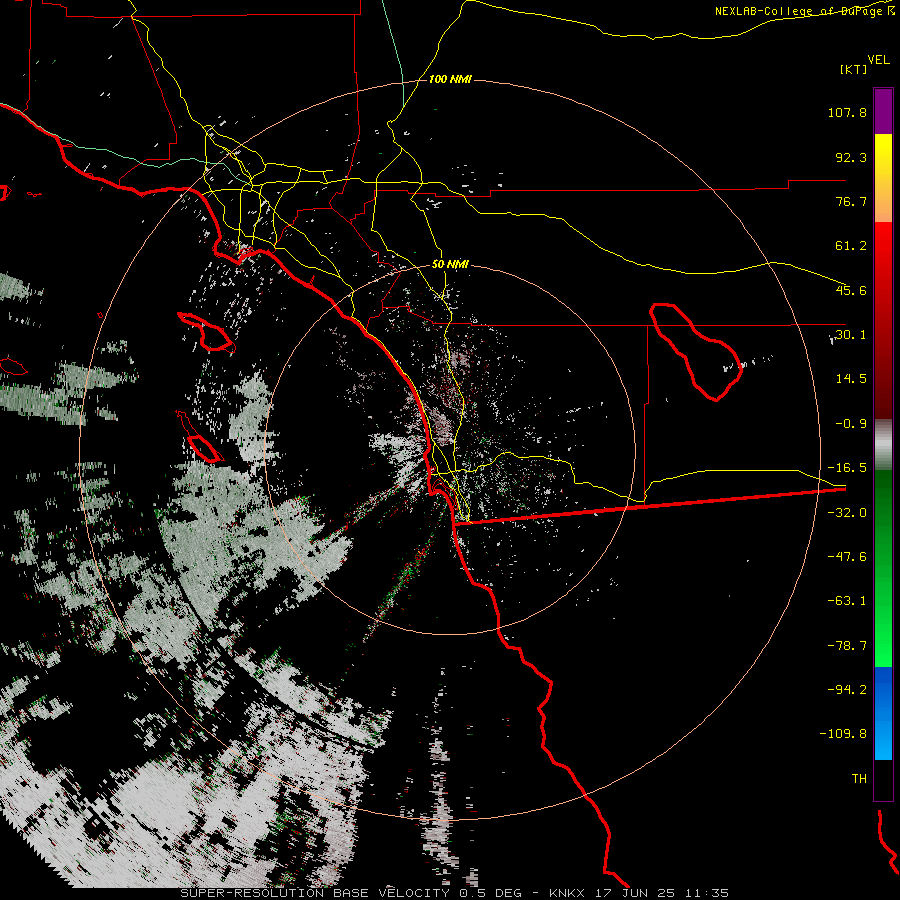Pick the black TH band of the scale
This screenshot has height=900, width=900.
pyautogui.click(x=883, y=780)
